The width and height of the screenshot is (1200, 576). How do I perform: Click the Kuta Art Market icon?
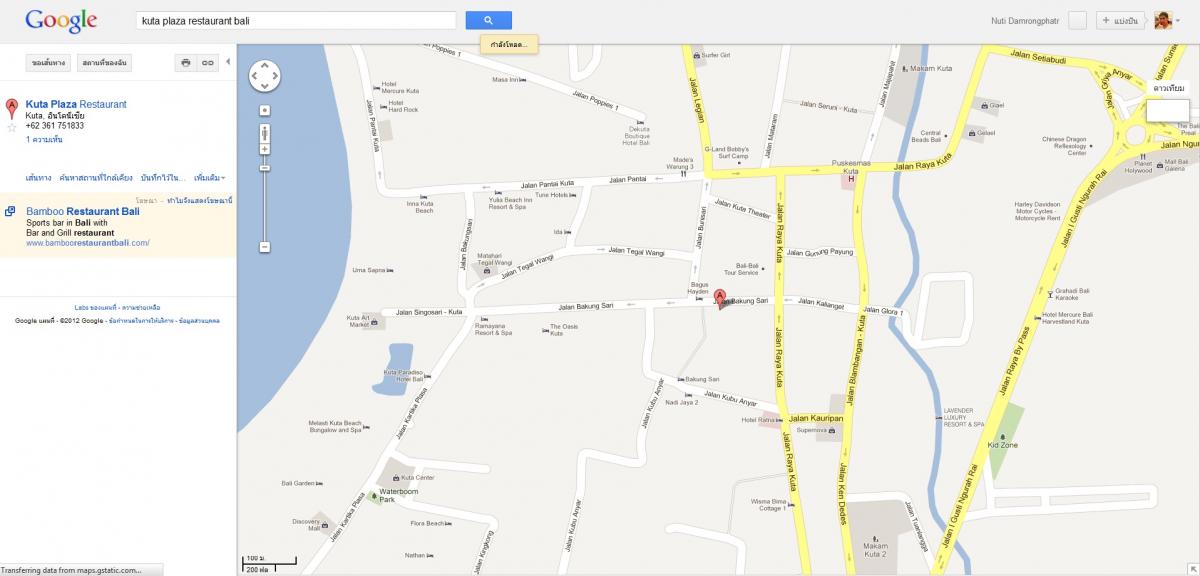pos(374,322)
